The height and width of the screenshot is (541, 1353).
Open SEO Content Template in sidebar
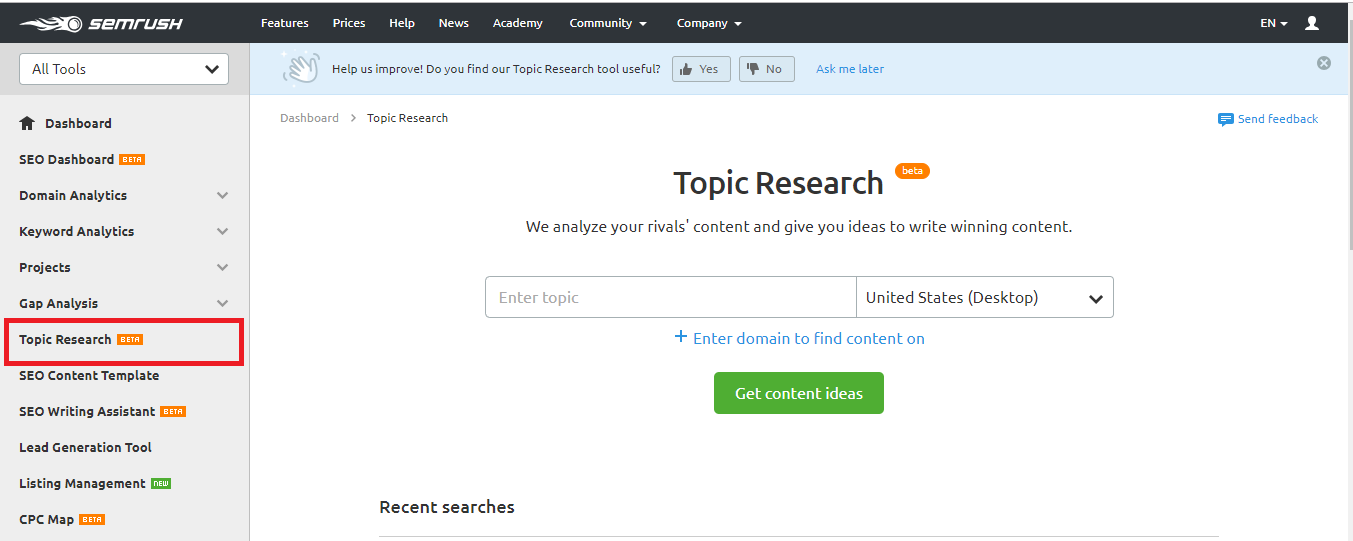pyautogui.click(x=89, y=375)
